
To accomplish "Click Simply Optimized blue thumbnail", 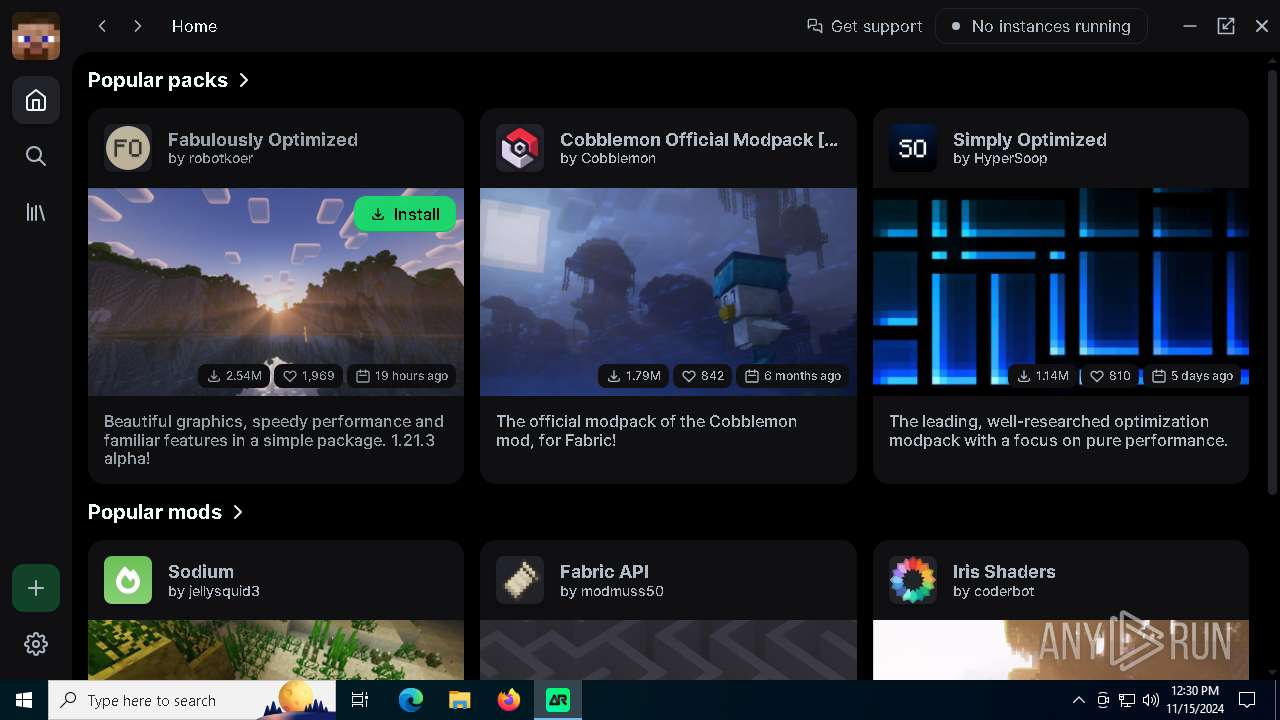I will (1061, 292).
